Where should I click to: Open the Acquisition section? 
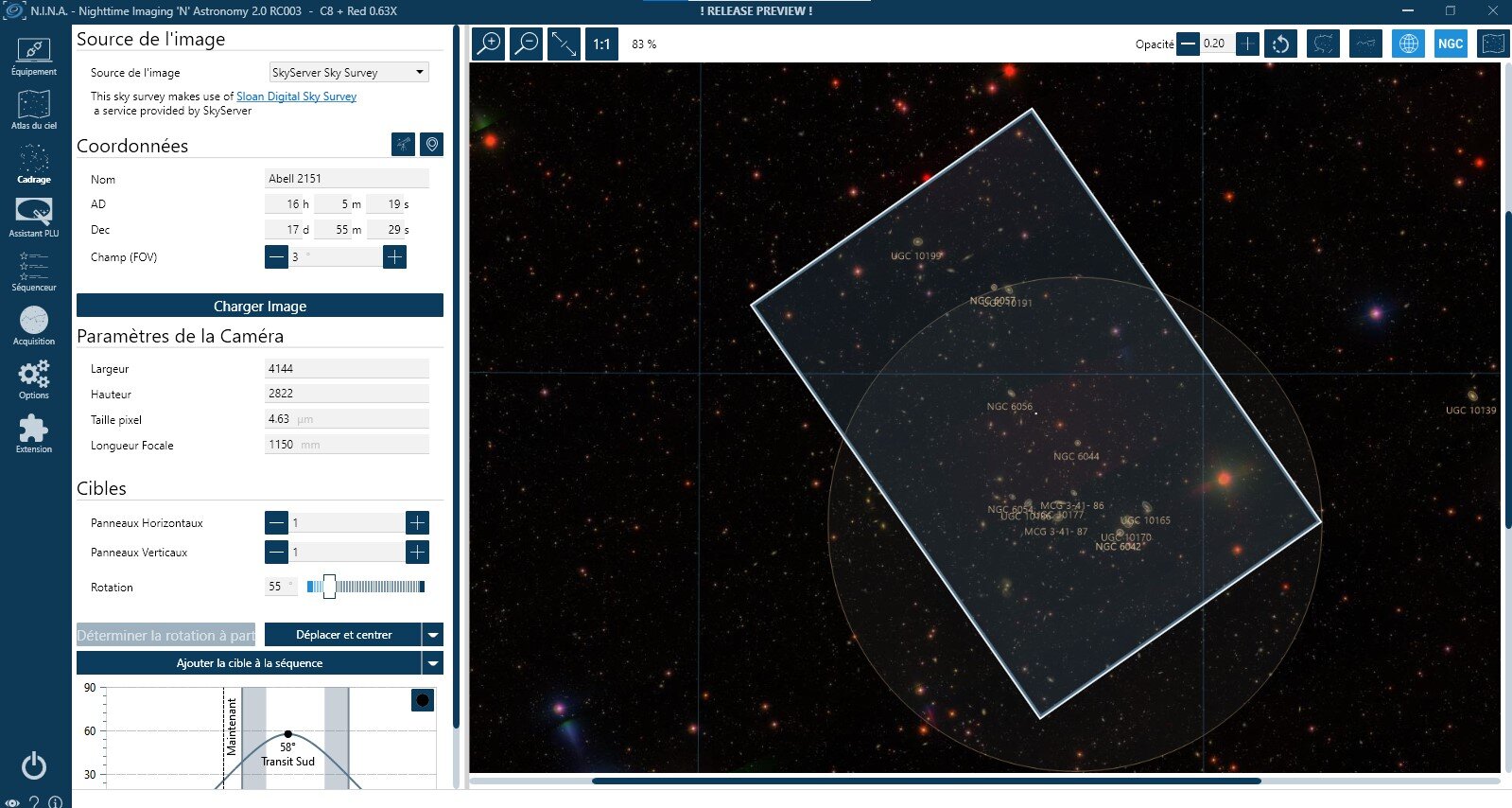tap(34, 326)
